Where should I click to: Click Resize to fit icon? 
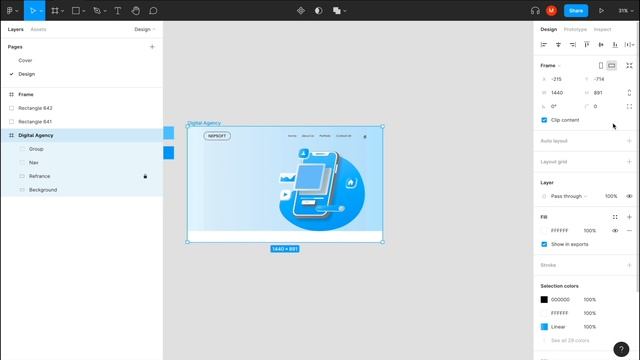[629, 65]
